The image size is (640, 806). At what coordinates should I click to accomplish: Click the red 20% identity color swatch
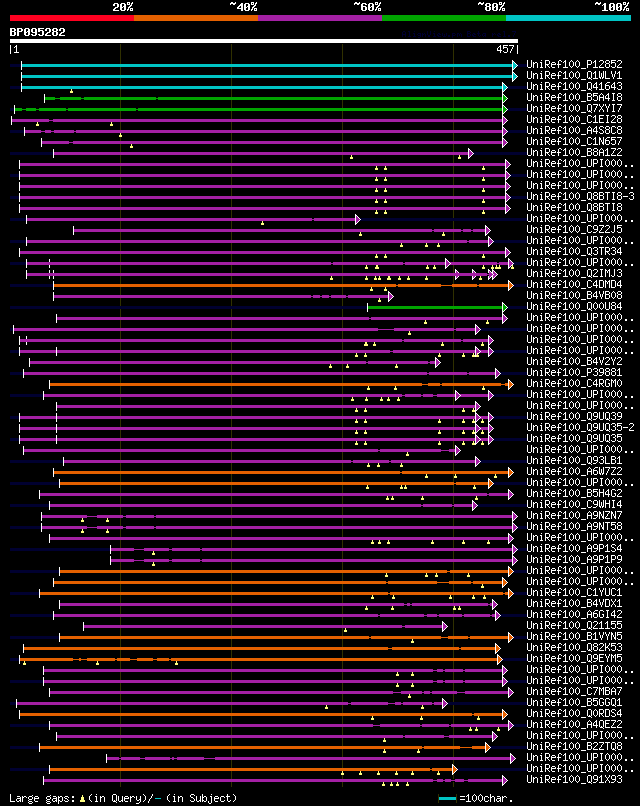(71, 18)
